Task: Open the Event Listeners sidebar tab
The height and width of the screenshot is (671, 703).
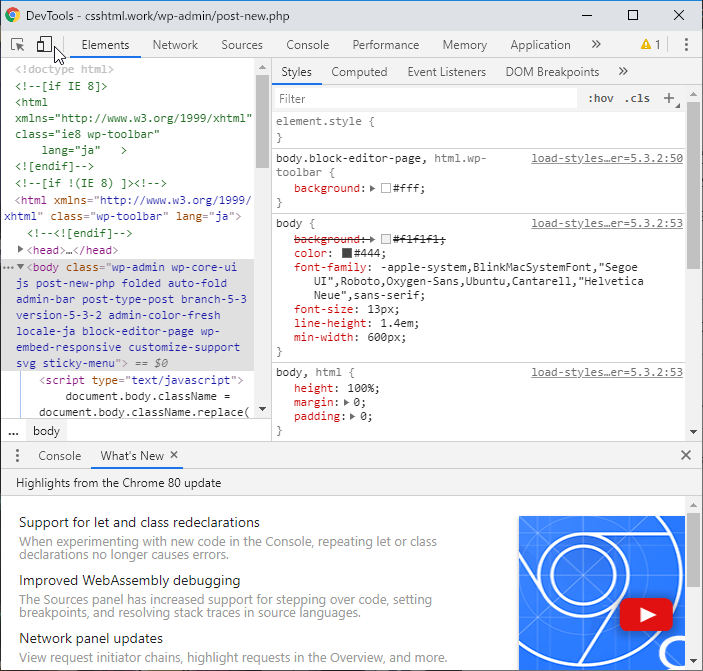Action: click(447, 72)
